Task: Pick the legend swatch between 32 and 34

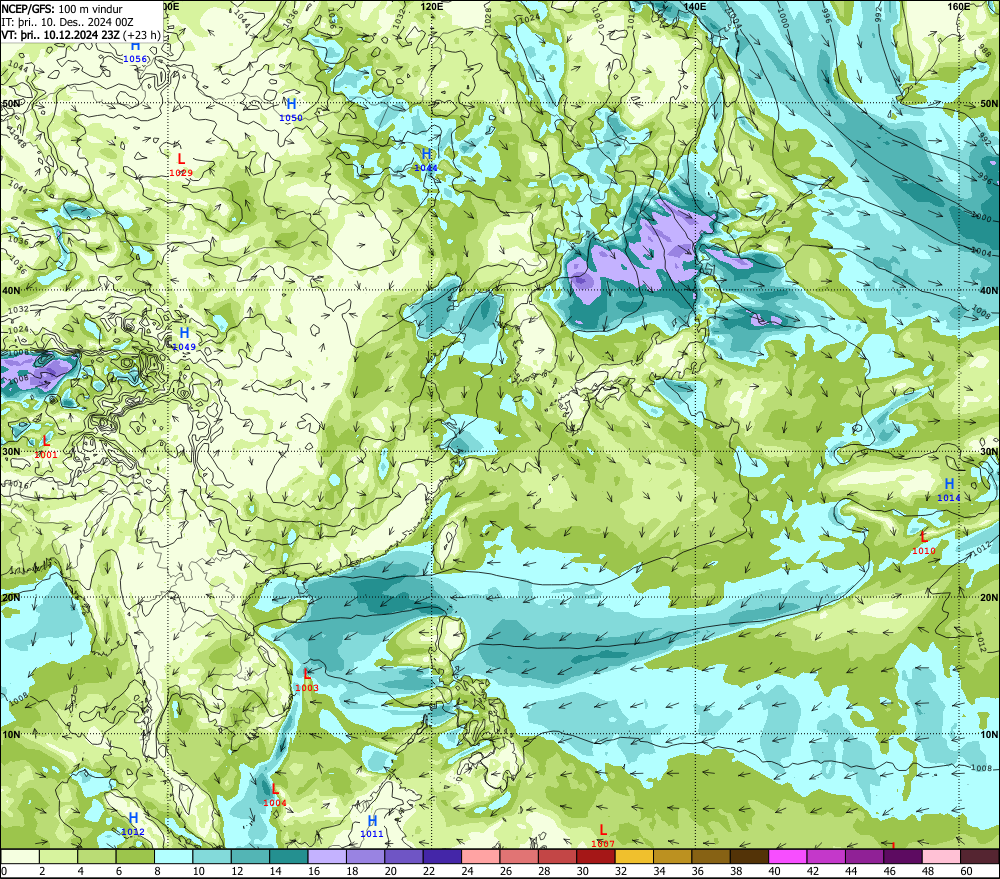Action: pyautogui.click(x=634, y=856)
